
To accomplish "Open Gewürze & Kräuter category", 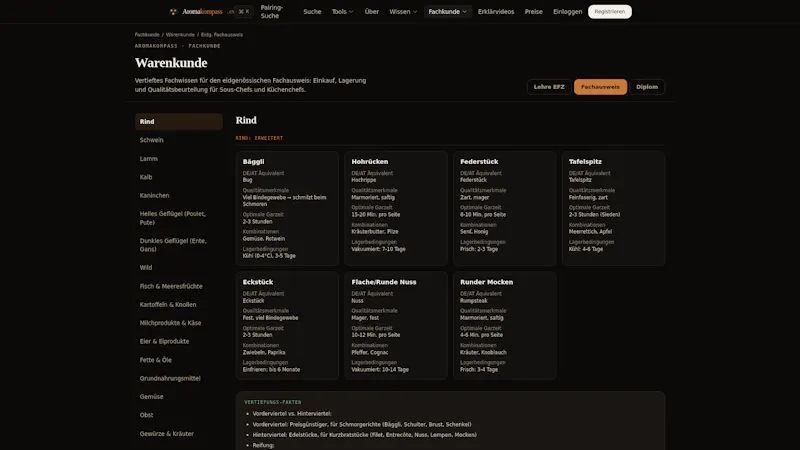I will click(179, 434).
